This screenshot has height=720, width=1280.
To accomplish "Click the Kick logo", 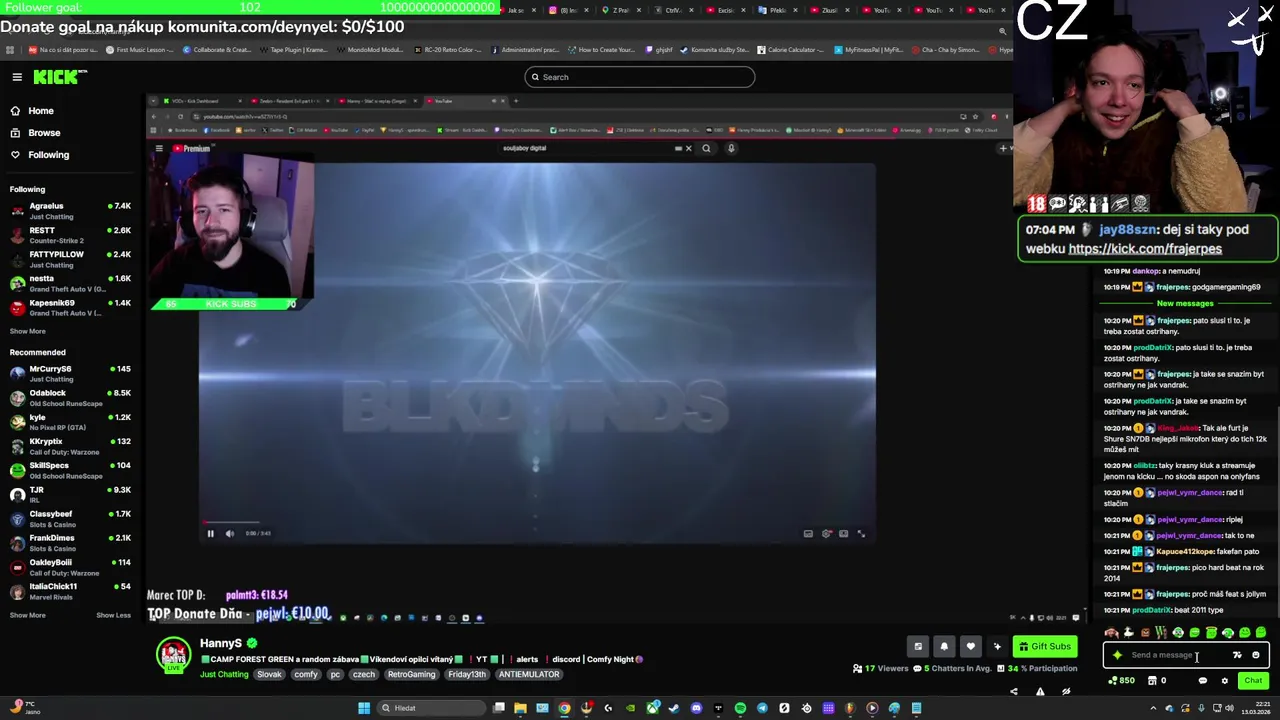I will click(x=59, y=77).
